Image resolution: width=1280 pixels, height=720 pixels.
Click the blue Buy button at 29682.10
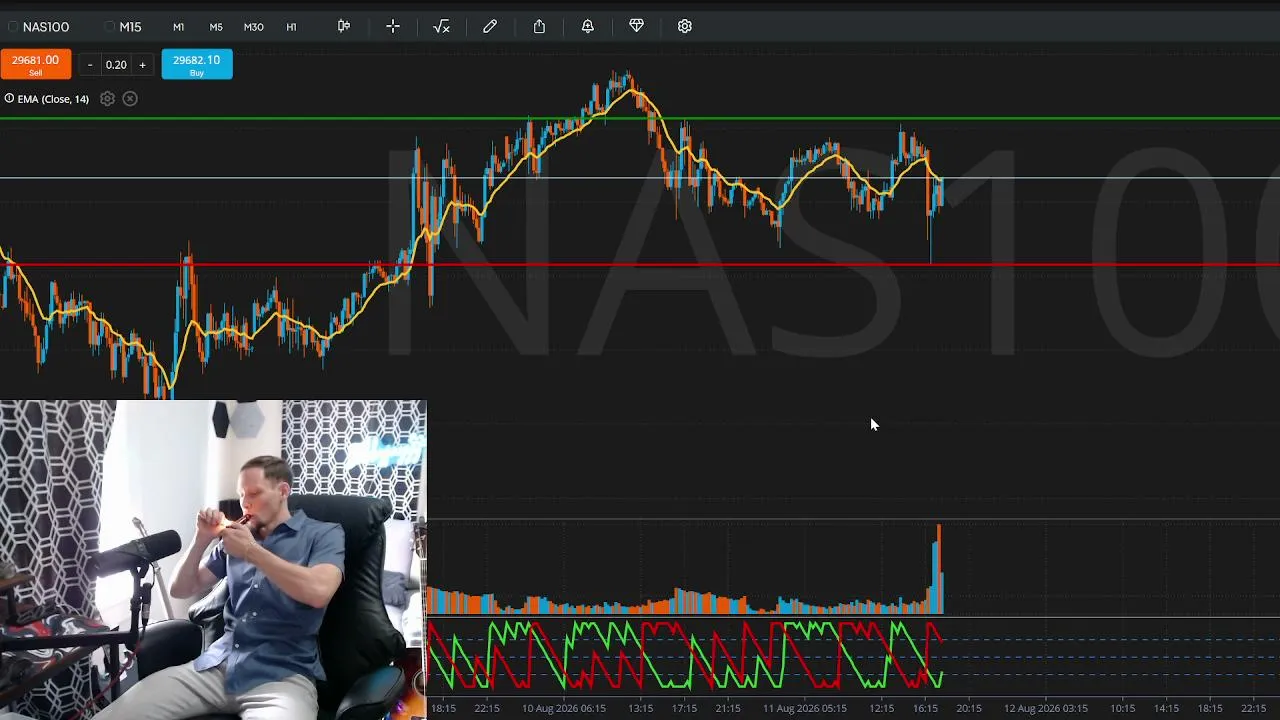[197, 64]
